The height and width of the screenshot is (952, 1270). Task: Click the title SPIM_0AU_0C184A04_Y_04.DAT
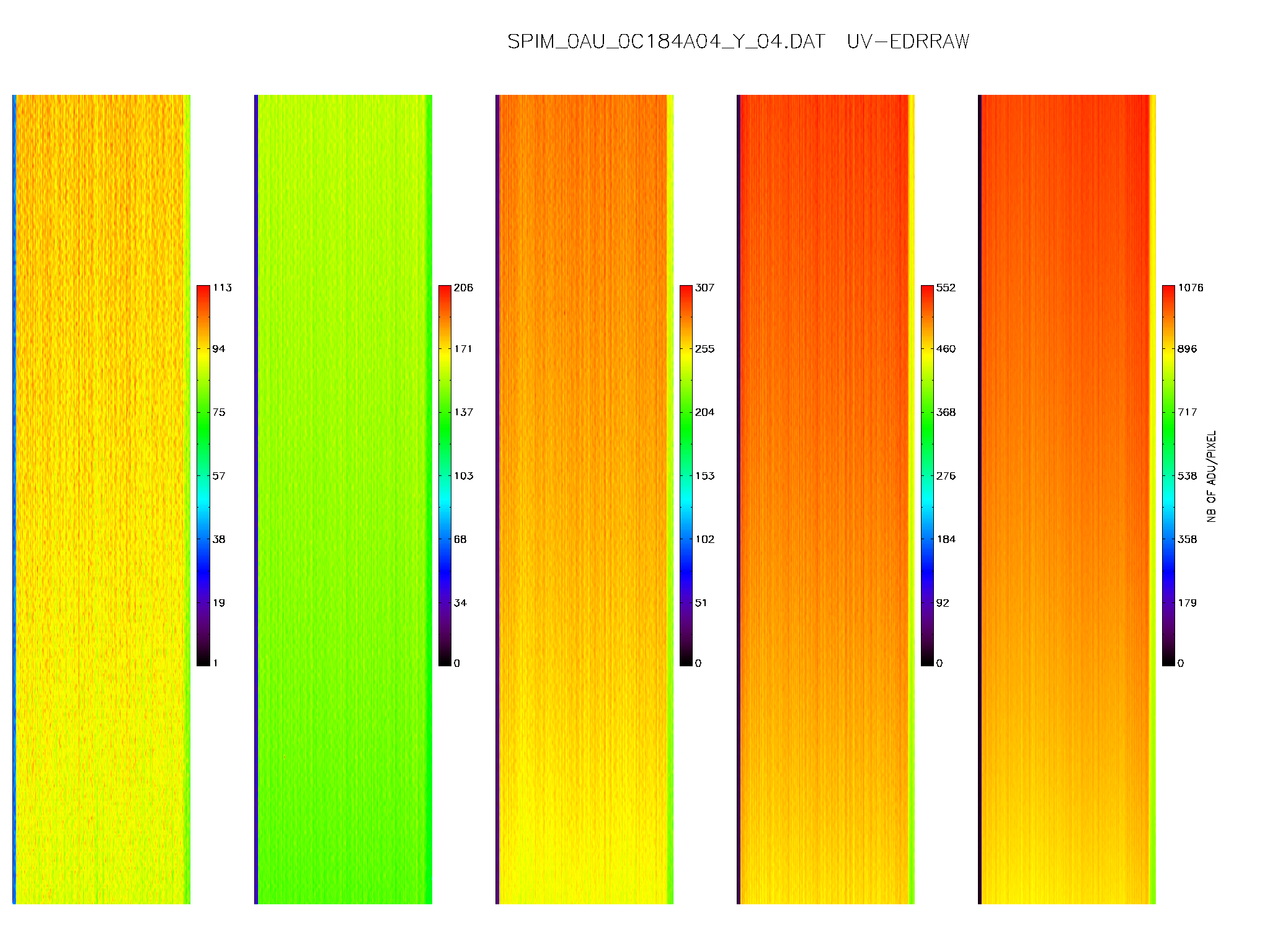666,42
